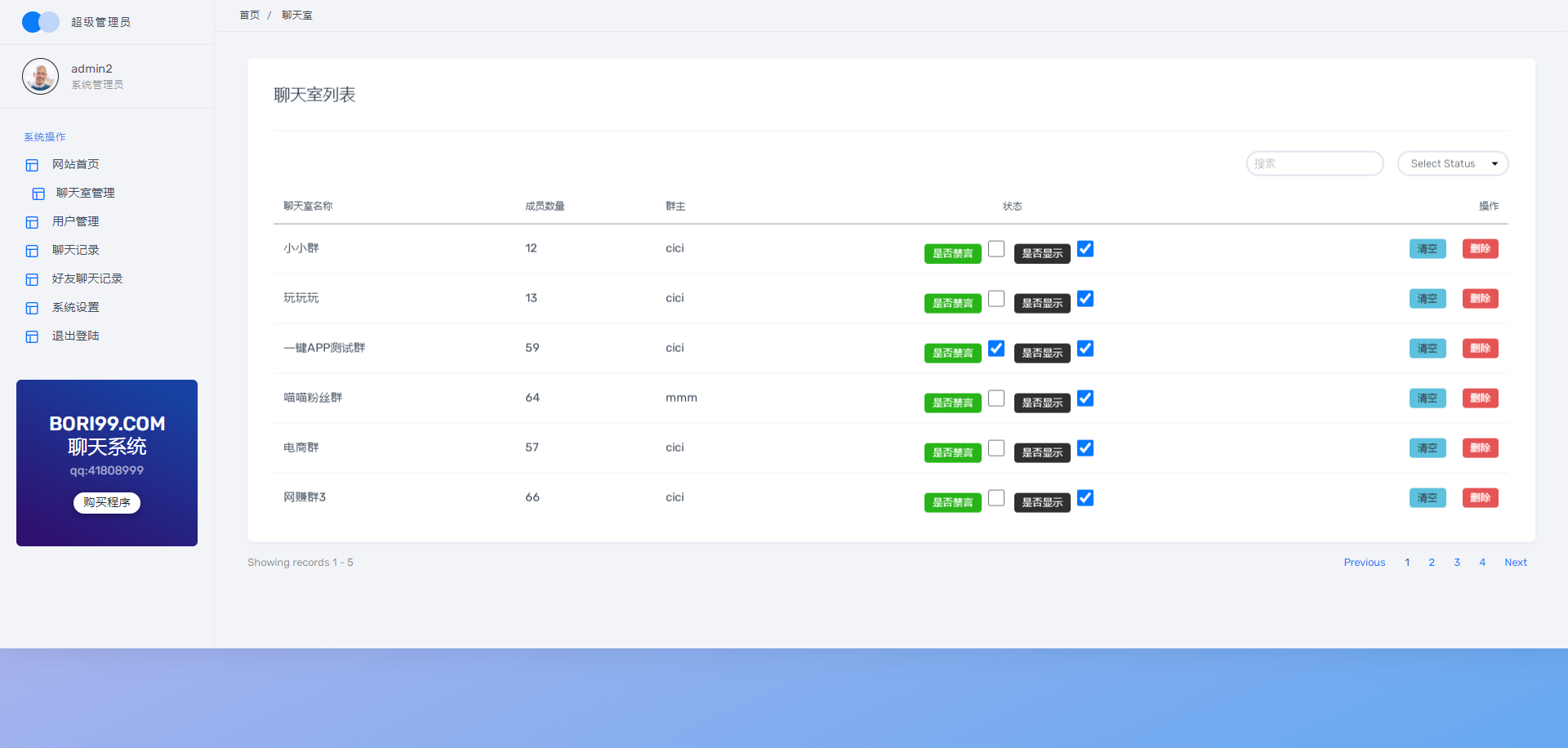
Task: Focus the 搜索 search field
Action: [x=1315, y=163]
